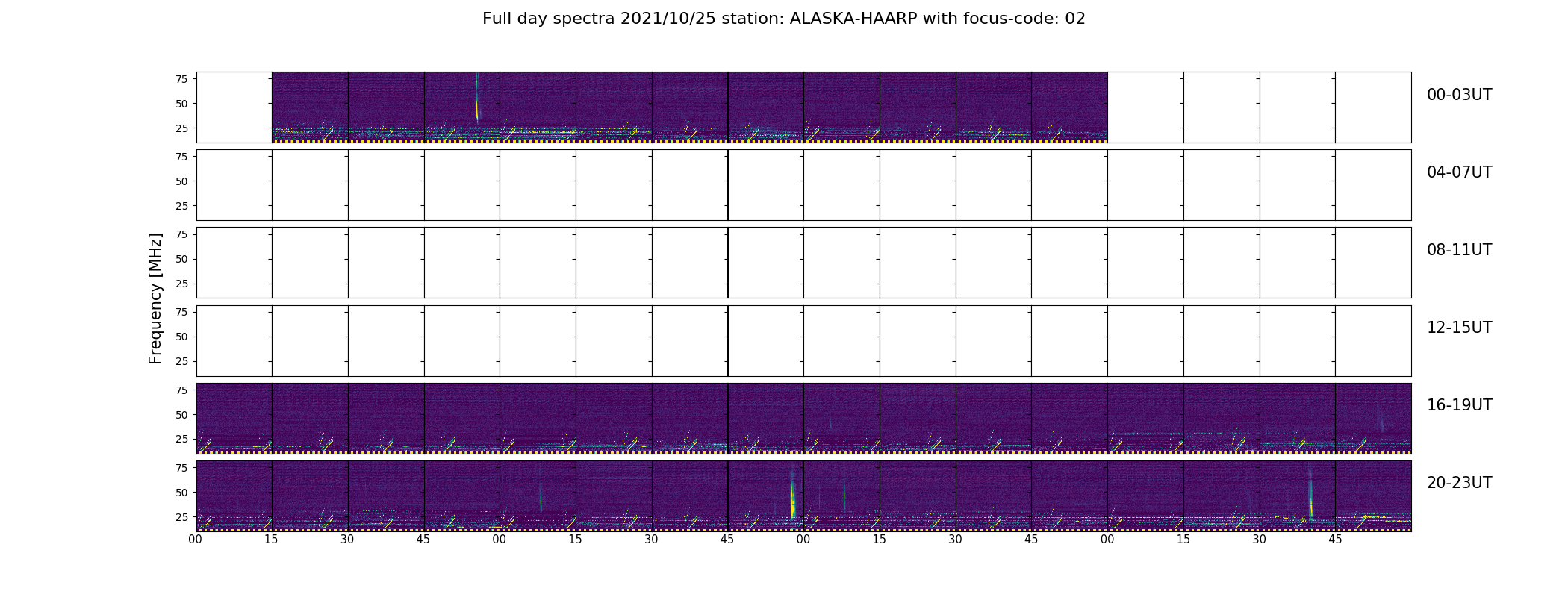Viewport: 1568px width, 597px height.
Task: Click the 75 tick of the 00-03UT row
Action: point(181,79)
